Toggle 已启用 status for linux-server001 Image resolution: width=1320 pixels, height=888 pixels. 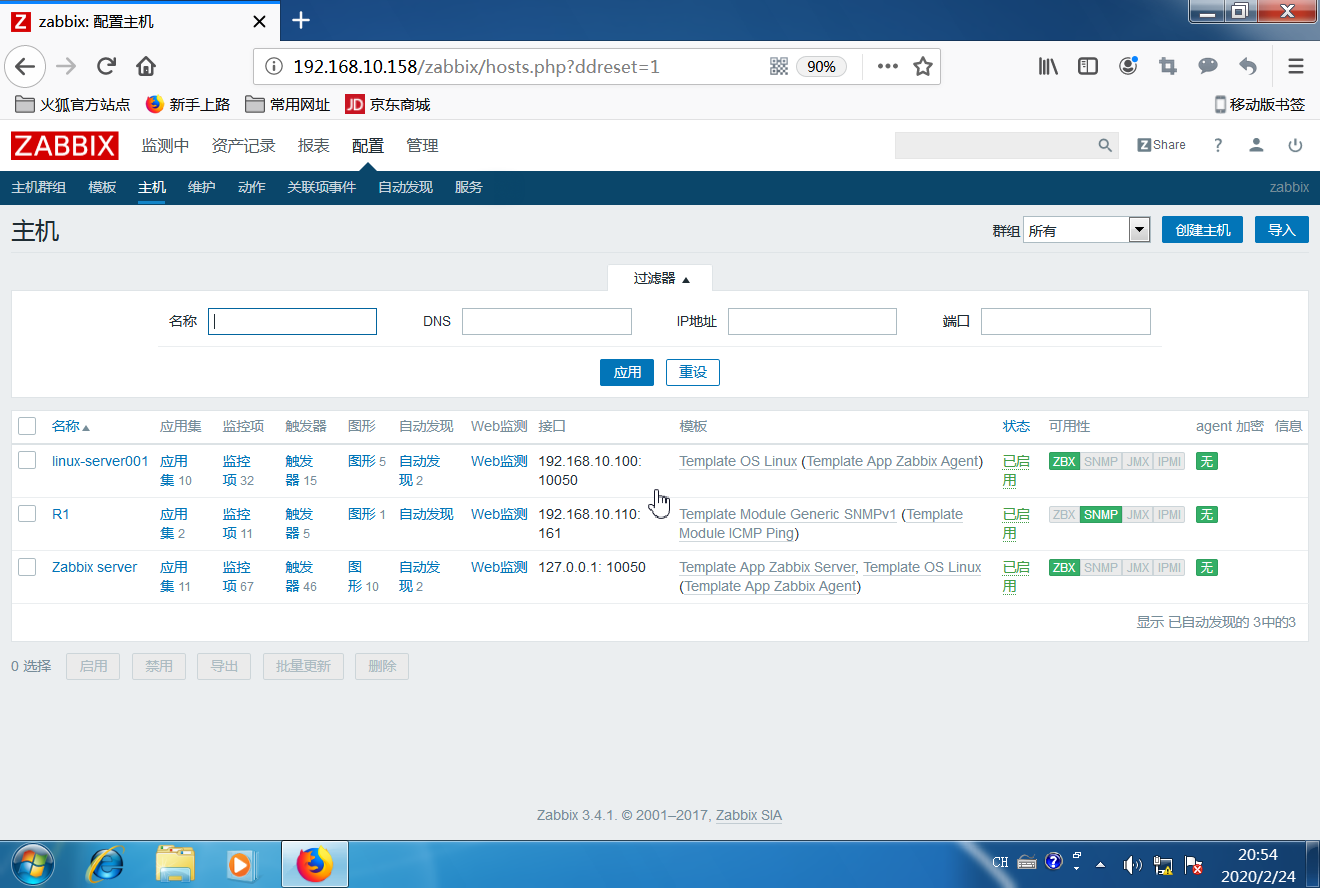point(1016,470)
